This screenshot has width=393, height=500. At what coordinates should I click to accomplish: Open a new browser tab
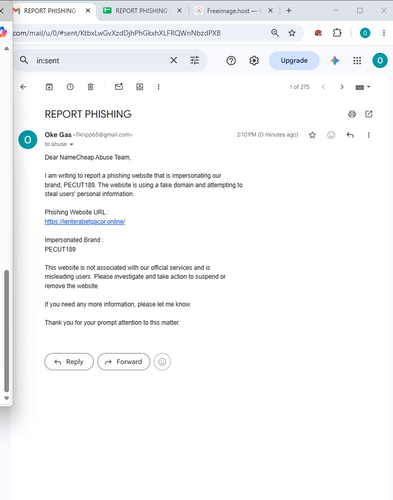coord(289,11)
